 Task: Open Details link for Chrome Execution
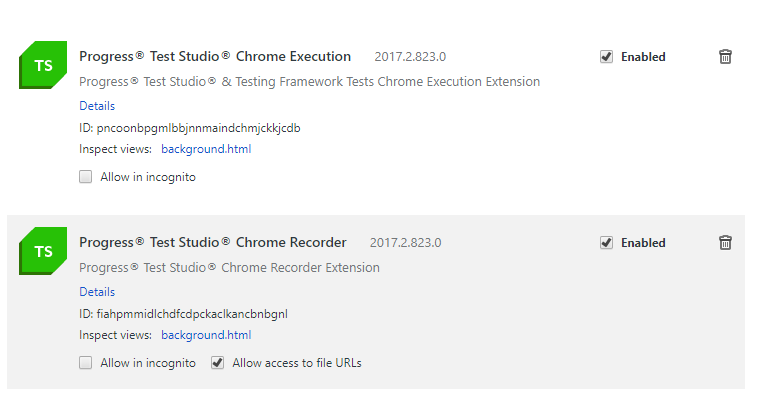tap(97, 106)
